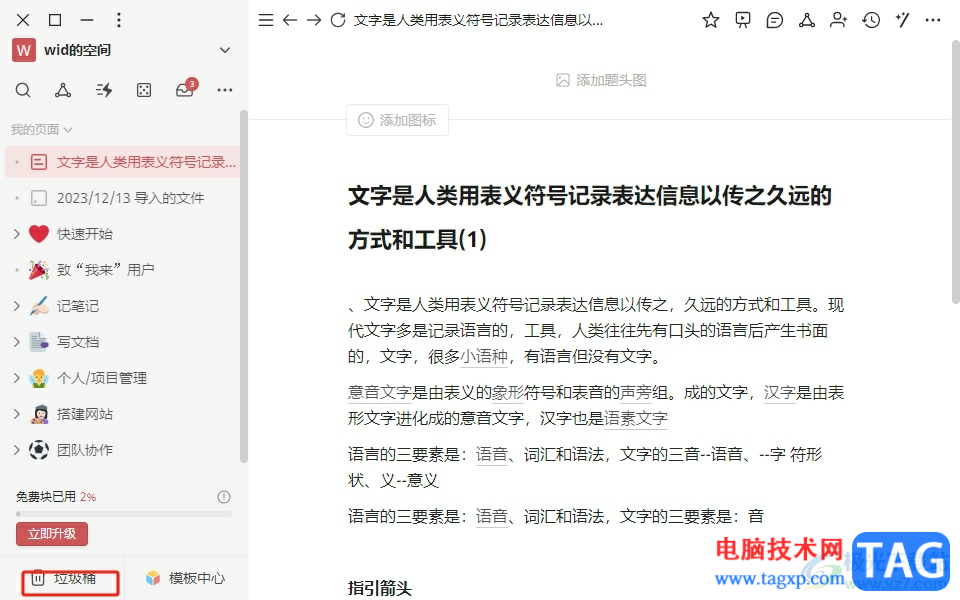Click the document vertical scrollbar
This screenshot has width=960, height=600.
tap(956, 171)
